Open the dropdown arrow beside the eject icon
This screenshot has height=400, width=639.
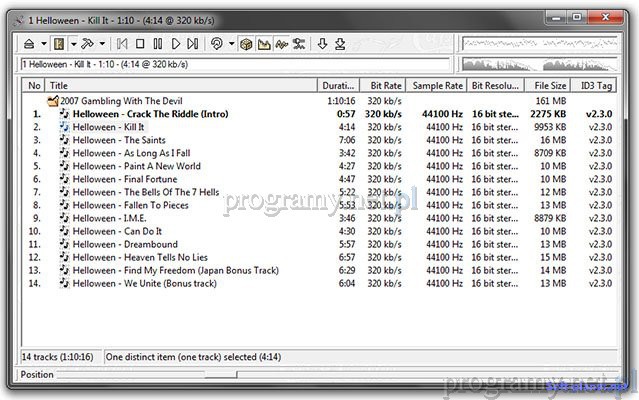coord(43,44)
